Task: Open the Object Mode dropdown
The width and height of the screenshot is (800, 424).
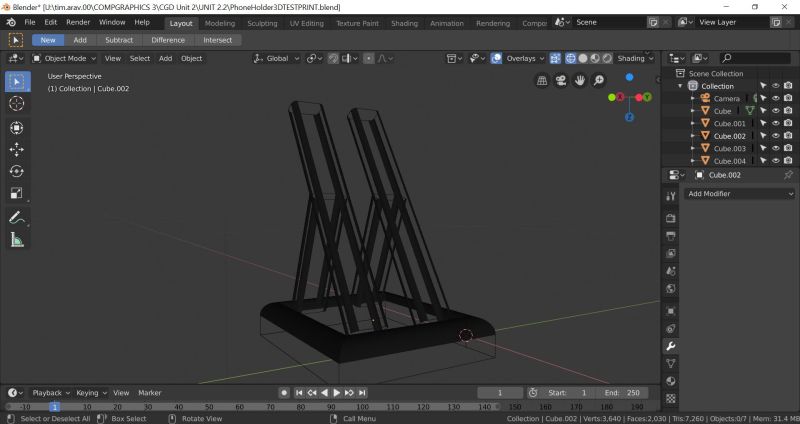Action: tap(64, 59)
